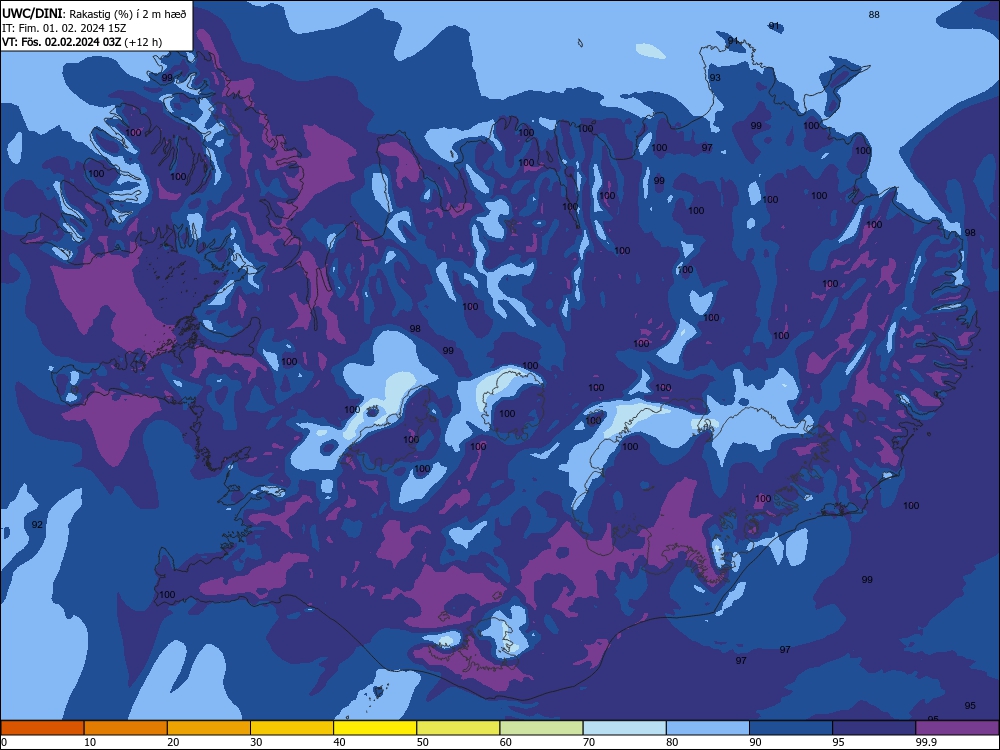Click the '88' humidity value on the map

874,15
